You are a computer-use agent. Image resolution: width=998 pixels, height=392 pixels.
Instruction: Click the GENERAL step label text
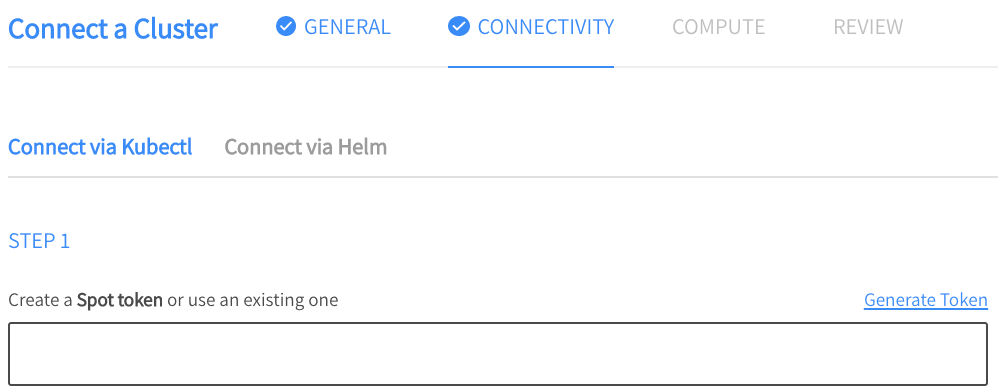click(x=348, y=27)
